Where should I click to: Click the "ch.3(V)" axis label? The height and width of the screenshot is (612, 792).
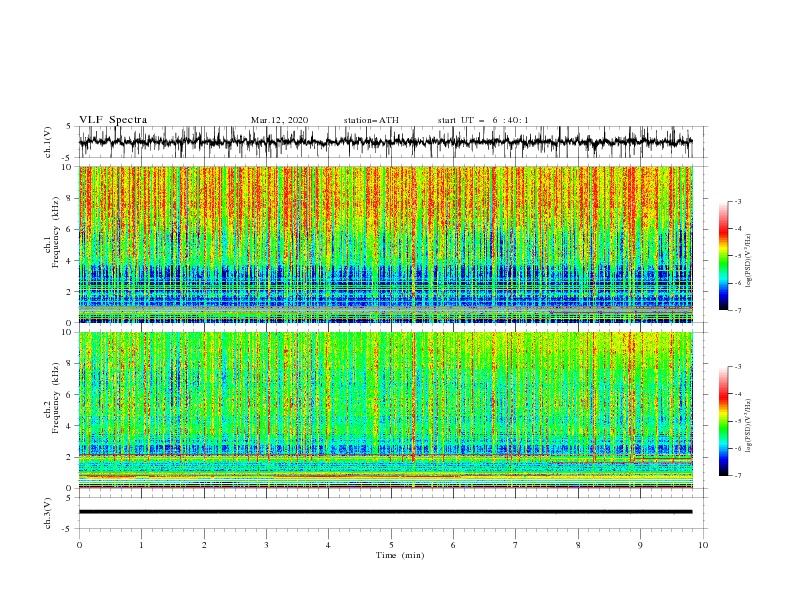[48, 513]
